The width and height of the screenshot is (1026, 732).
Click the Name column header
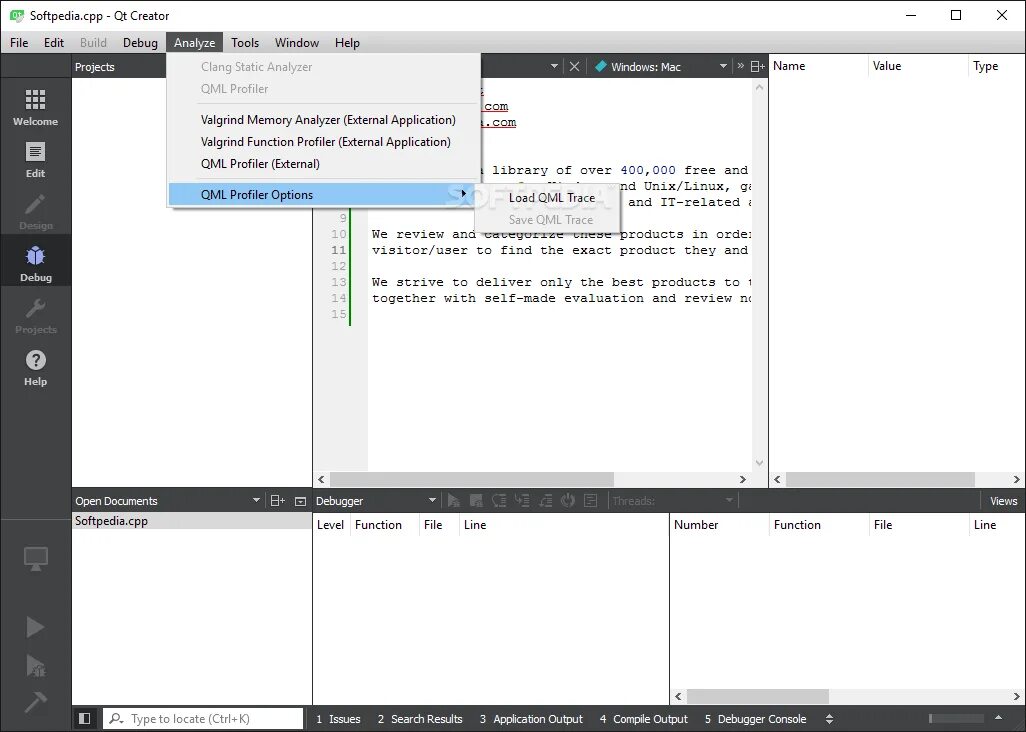818,66
